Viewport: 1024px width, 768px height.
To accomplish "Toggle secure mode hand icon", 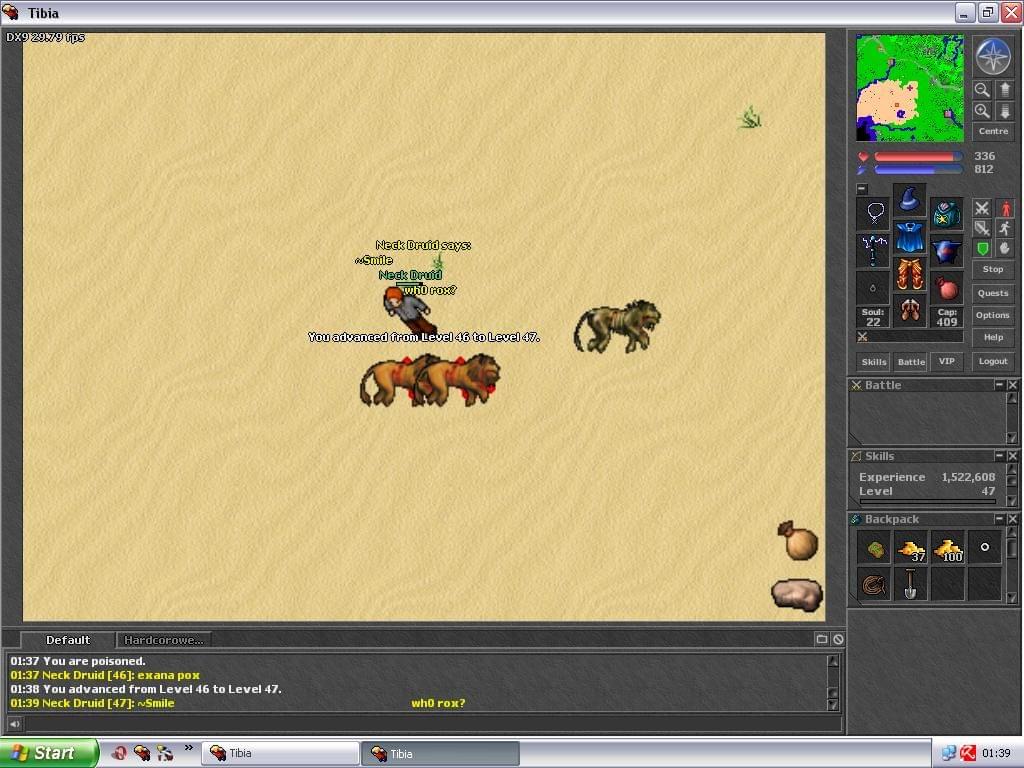I will 1005,248.
